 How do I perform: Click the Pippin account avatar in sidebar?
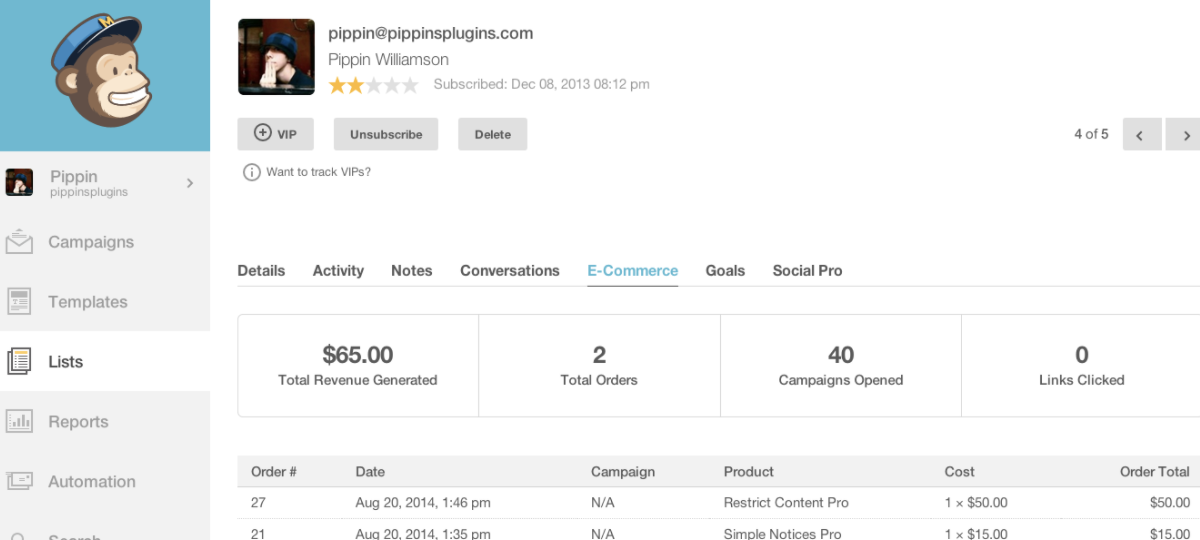pos(19,182)
